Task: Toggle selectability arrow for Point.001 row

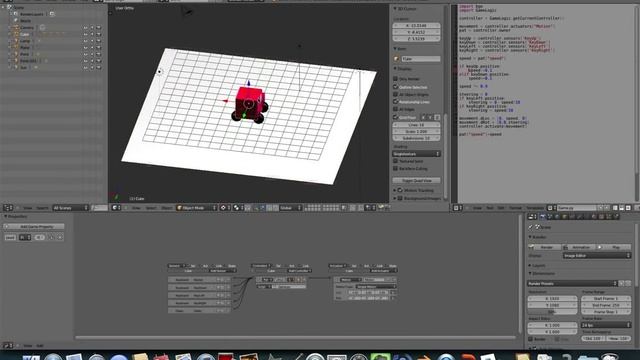Action: pyautogui.click(x=92, y=61)
